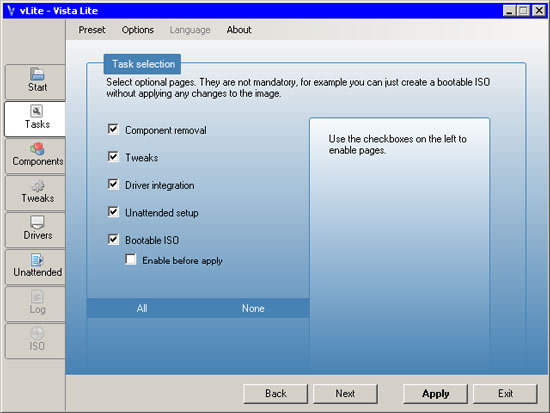Open the Options menu

[138, 30]
